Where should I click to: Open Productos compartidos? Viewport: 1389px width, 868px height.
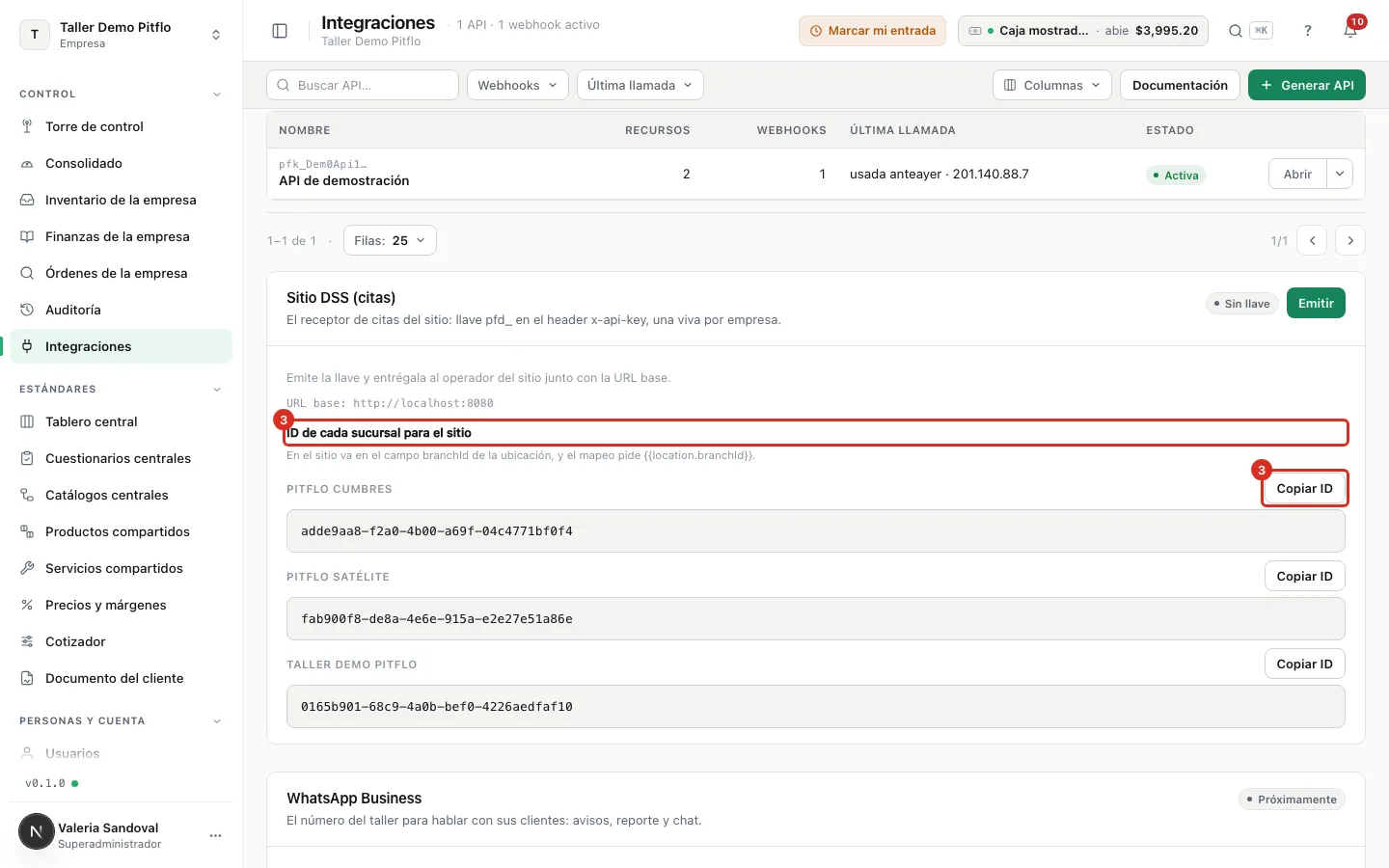(121, 531)
